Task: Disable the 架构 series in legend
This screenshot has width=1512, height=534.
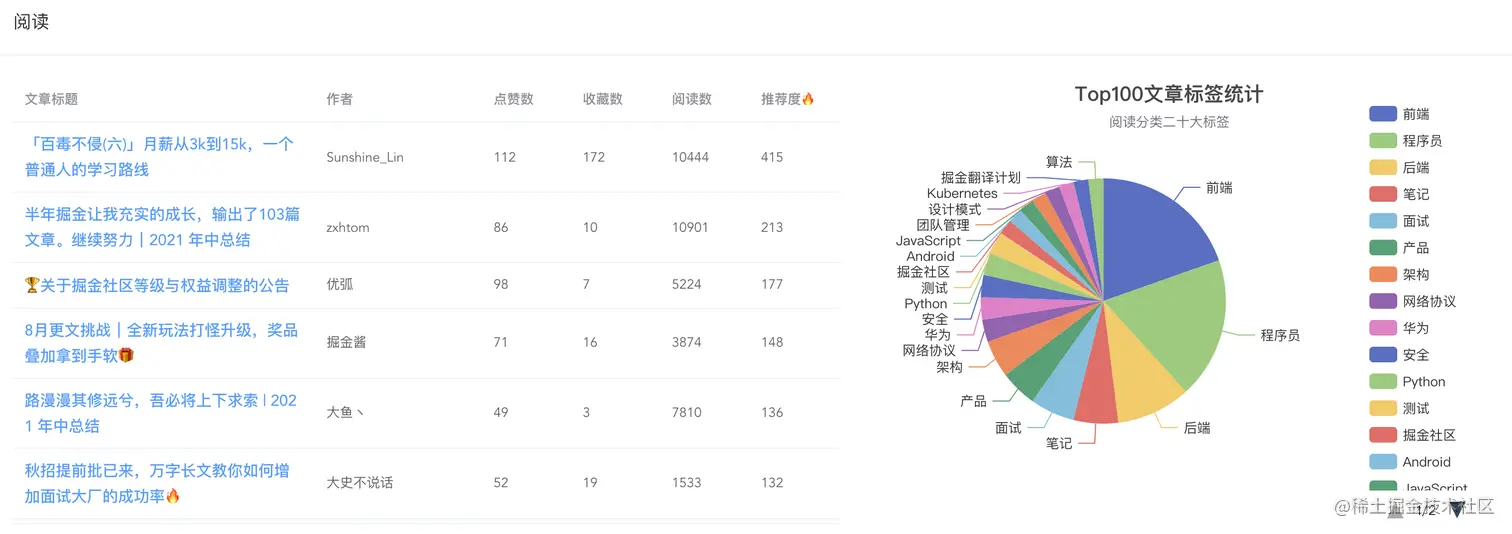Action: pyautogui.click(x=1399, y=275)
